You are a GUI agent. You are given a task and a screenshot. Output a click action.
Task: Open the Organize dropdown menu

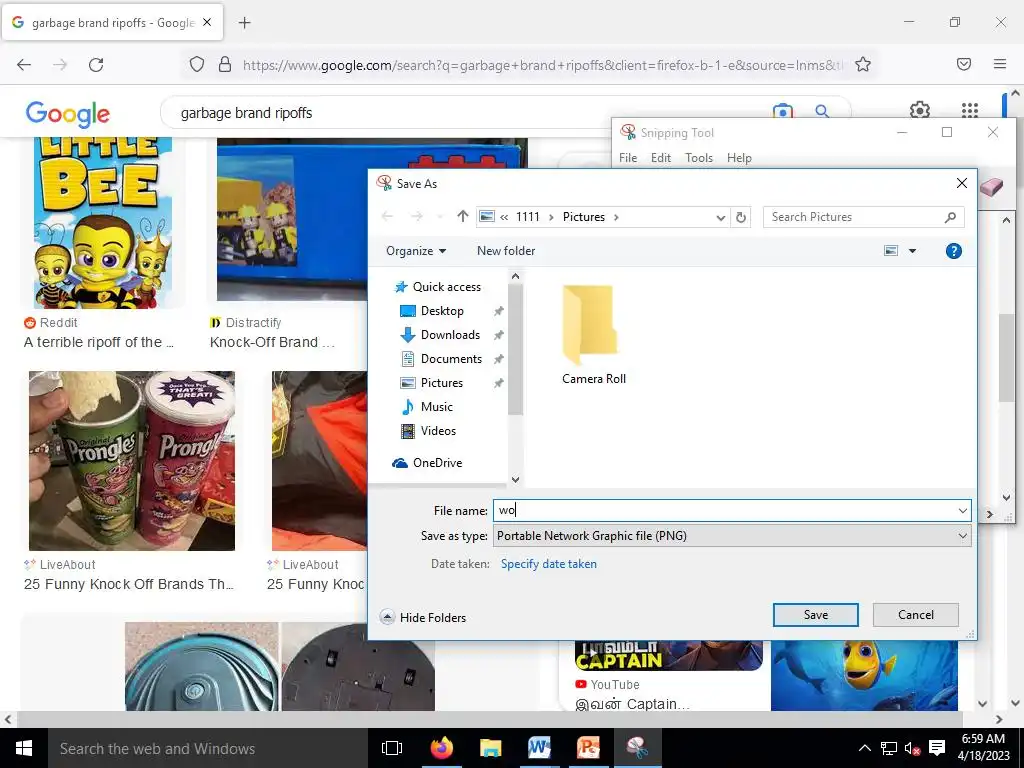(416, 251)
